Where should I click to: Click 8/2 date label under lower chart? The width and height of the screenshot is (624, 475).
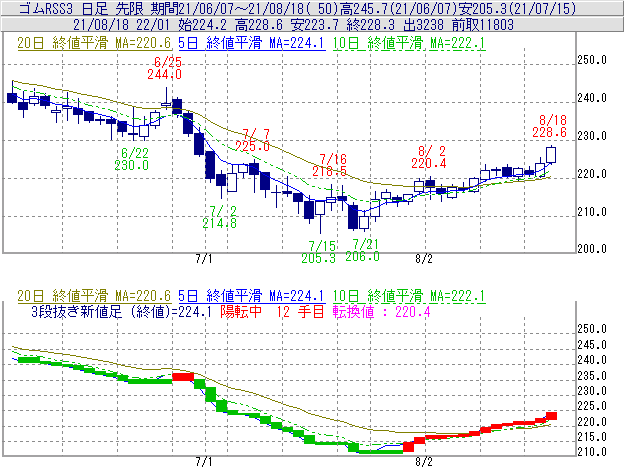point(424,462)
